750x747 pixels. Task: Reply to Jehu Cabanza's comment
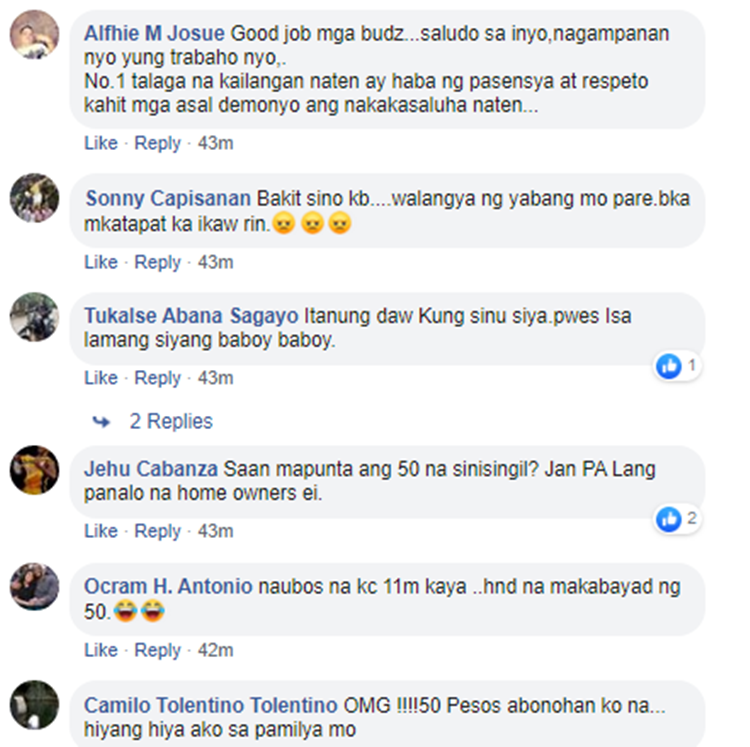coord(157,531)
